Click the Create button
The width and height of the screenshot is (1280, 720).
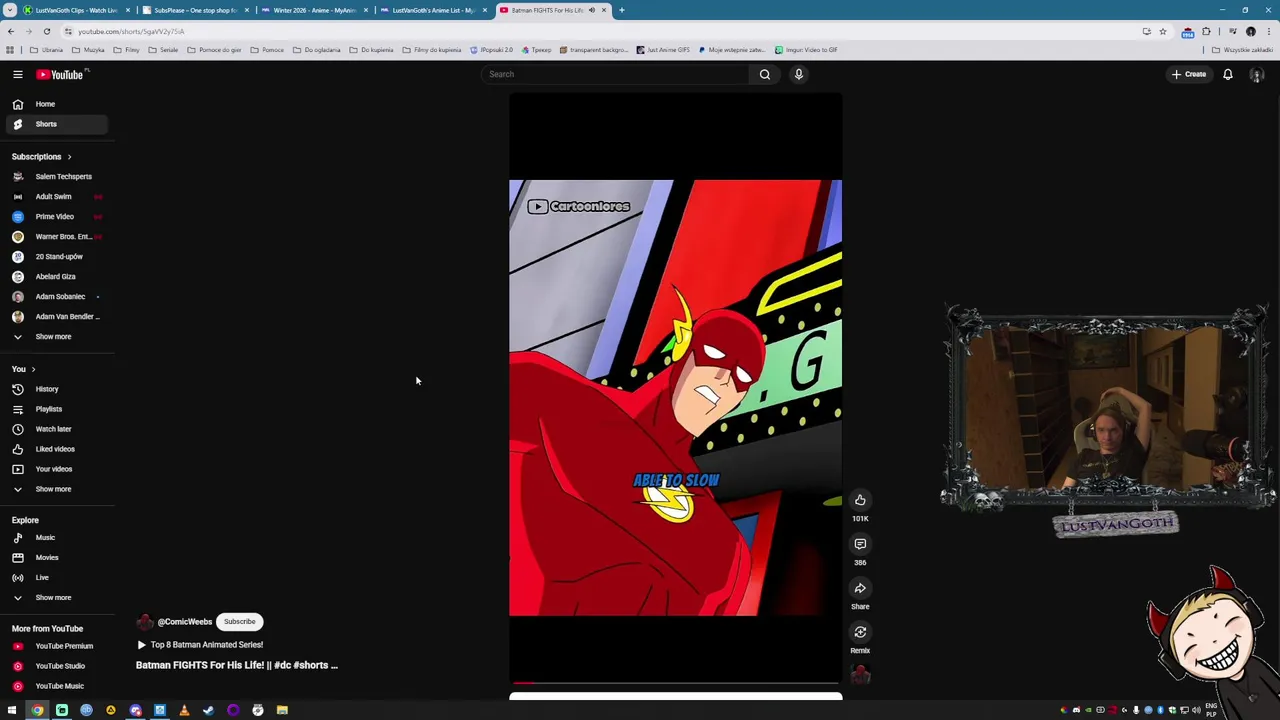(1189, 74)
